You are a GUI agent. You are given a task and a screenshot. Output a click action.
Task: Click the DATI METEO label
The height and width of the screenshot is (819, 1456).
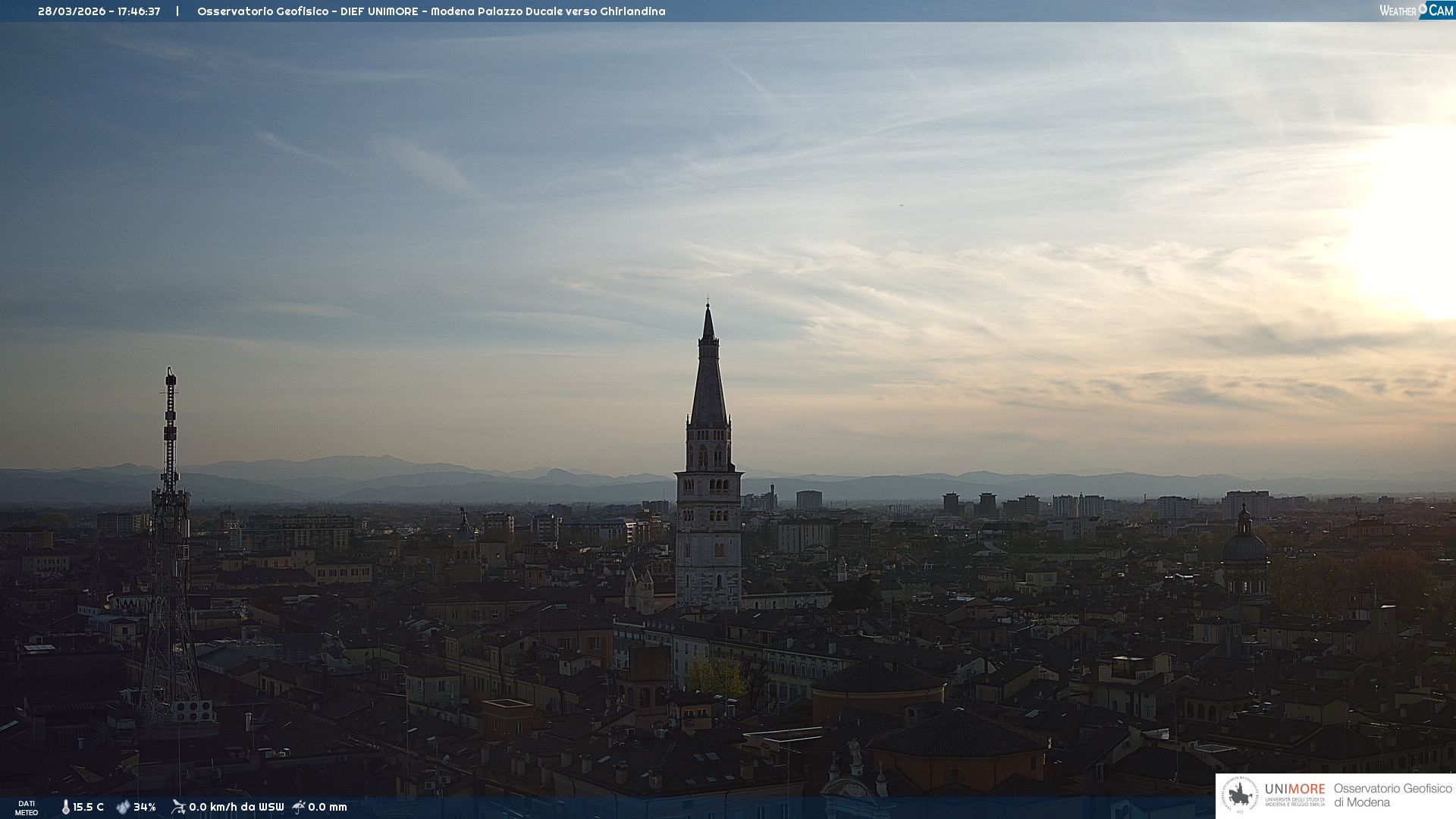27,808
